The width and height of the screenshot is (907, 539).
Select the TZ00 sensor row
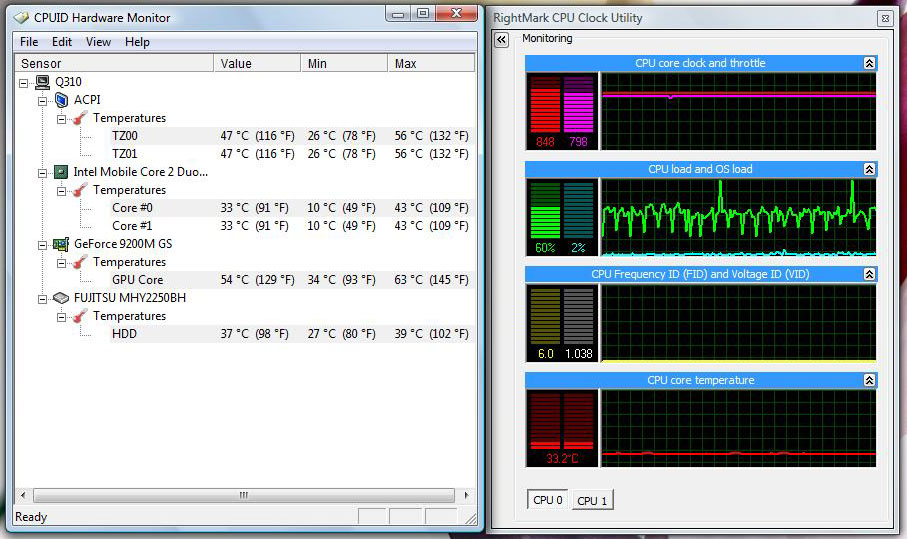pos(293,136)
